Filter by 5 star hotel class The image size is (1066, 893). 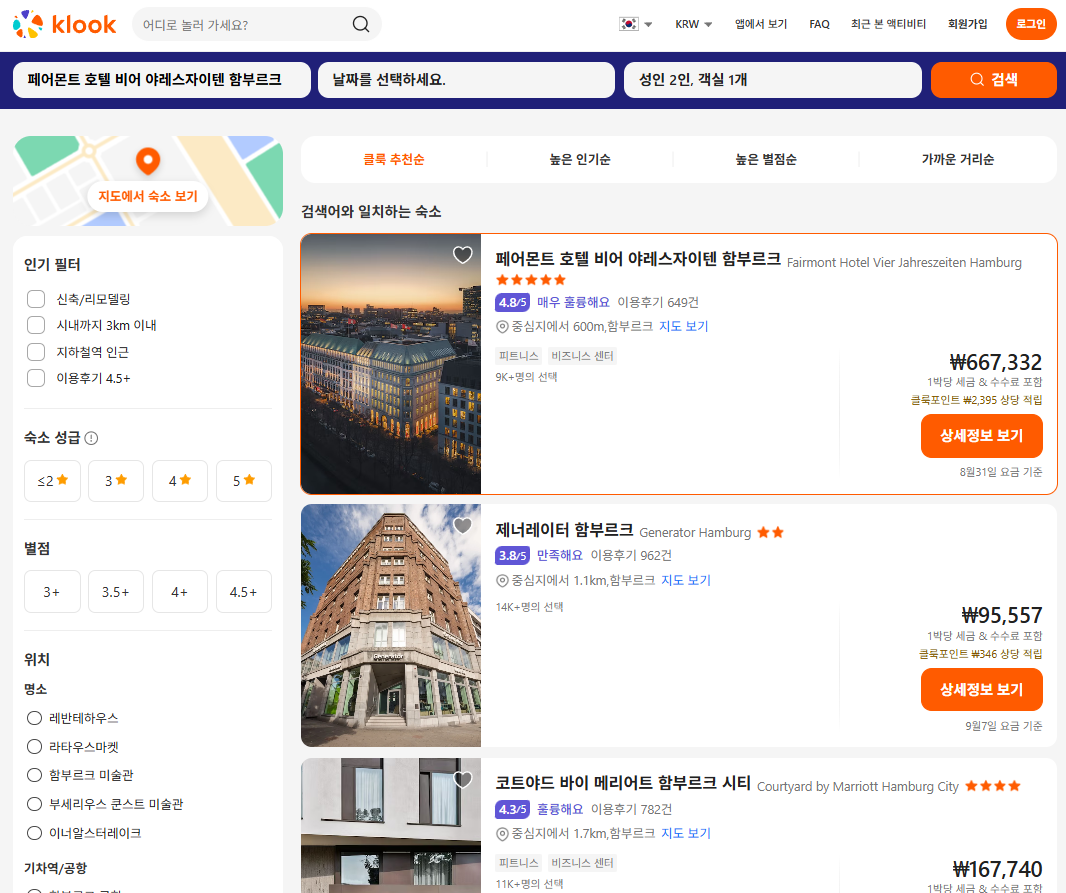coord(243,480)
